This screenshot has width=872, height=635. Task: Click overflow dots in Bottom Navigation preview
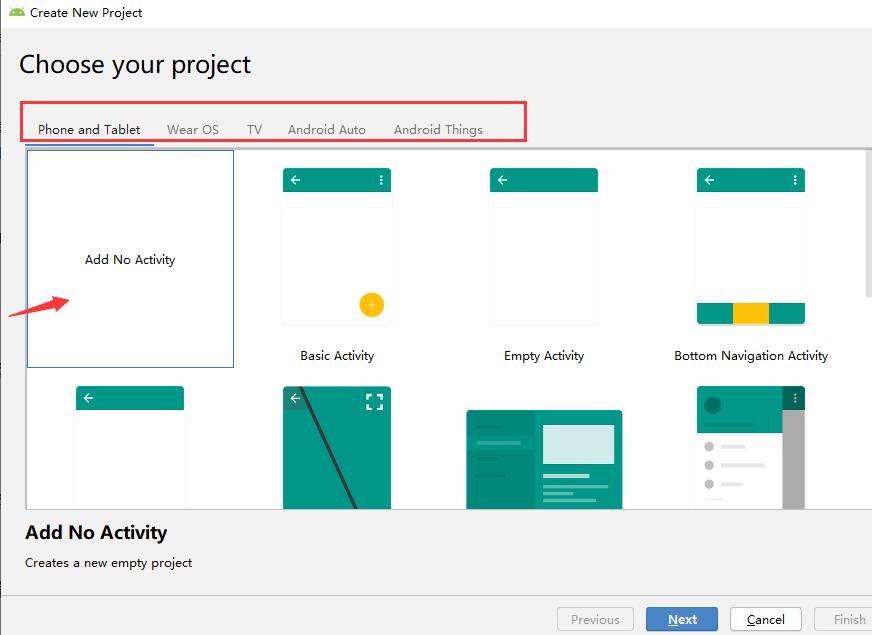tap(795, 180)
